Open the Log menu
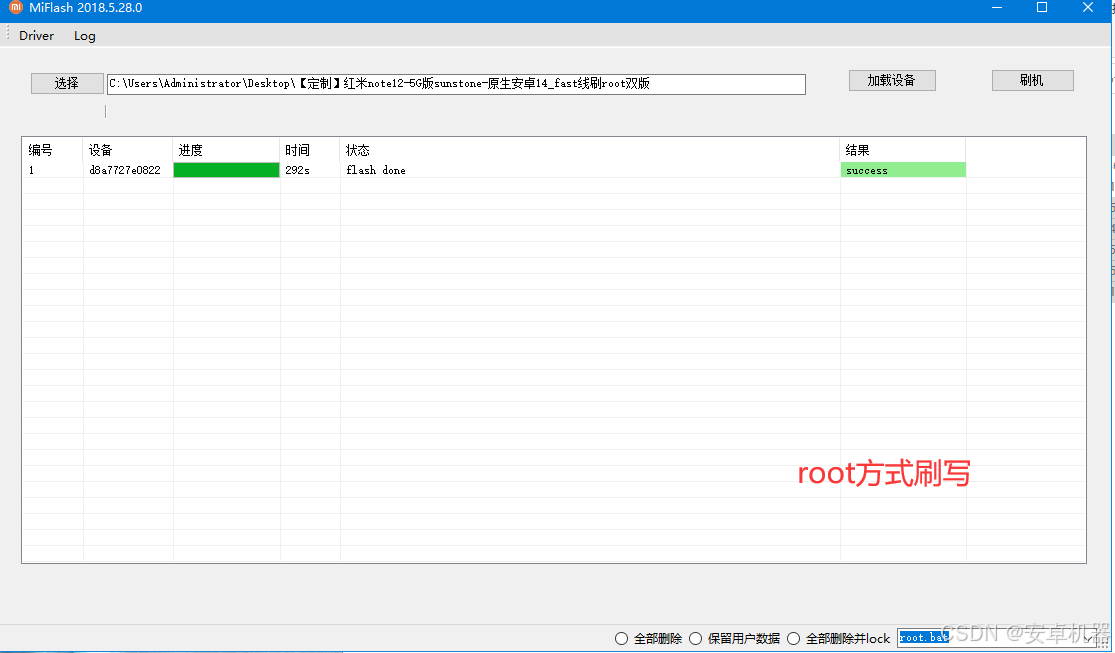The height and width of the screenshot is (653, 1115). [85, 36]
